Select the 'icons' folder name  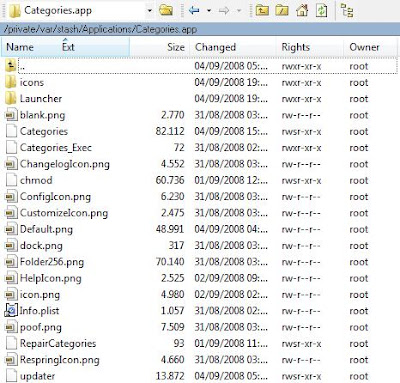(x=32, y=82)
